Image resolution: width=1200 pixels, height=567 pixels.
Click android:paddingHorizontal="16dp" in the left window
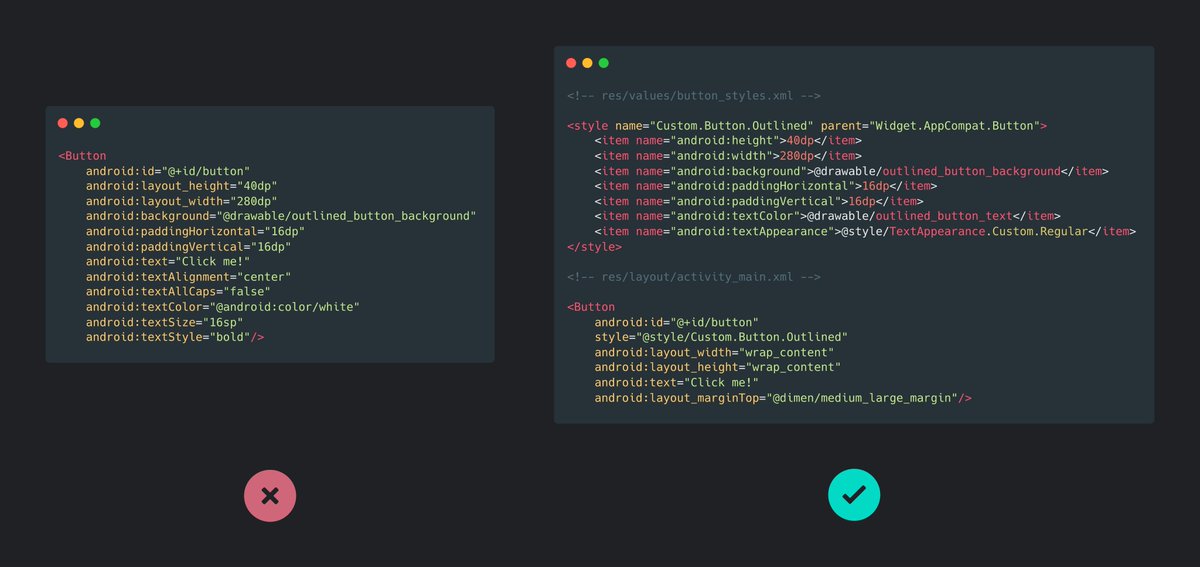(x=195, y=231)
